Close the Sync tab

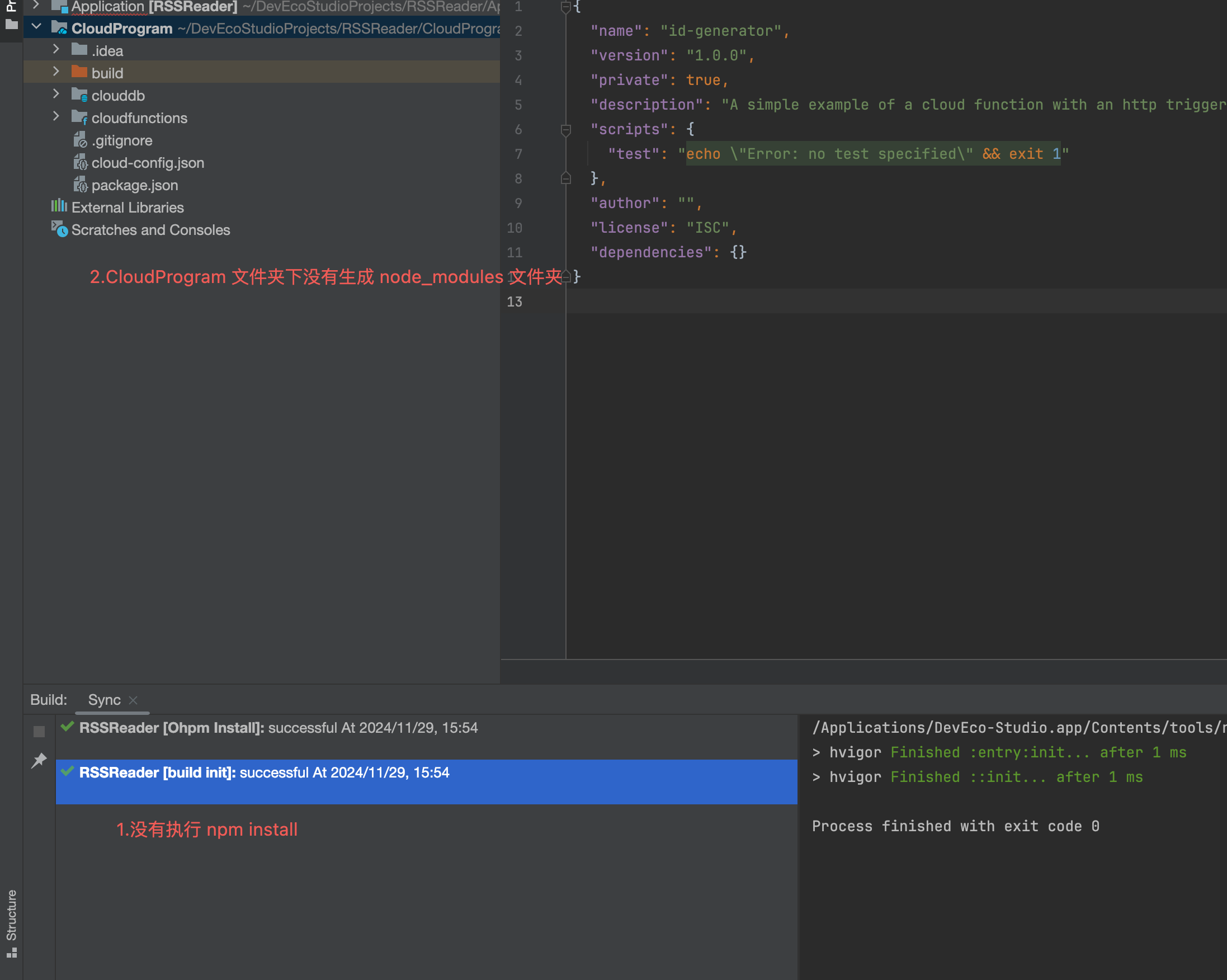coord(133,700)
